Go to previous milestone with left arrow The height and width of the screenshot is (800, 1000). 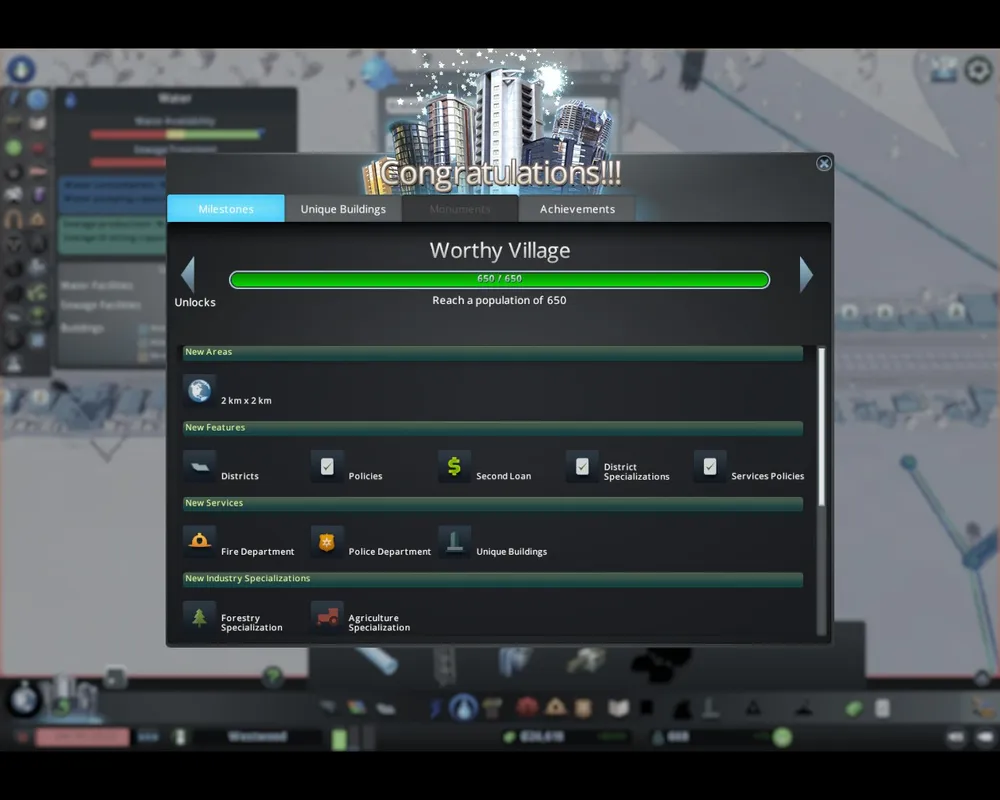188,274
